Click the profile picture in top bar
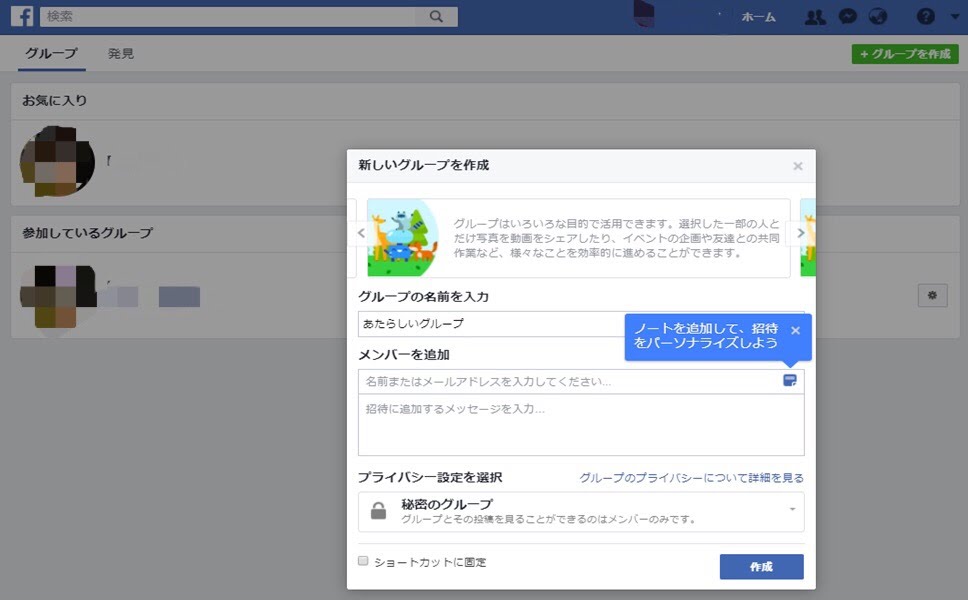 pos(644,14)
